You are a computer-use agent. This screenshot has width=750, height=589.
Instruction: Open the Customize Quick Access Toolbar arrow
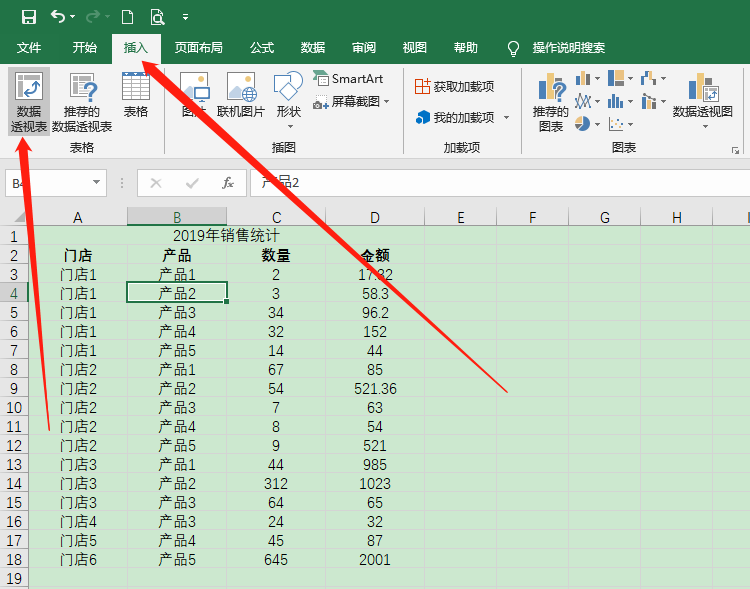coord(185,17)
